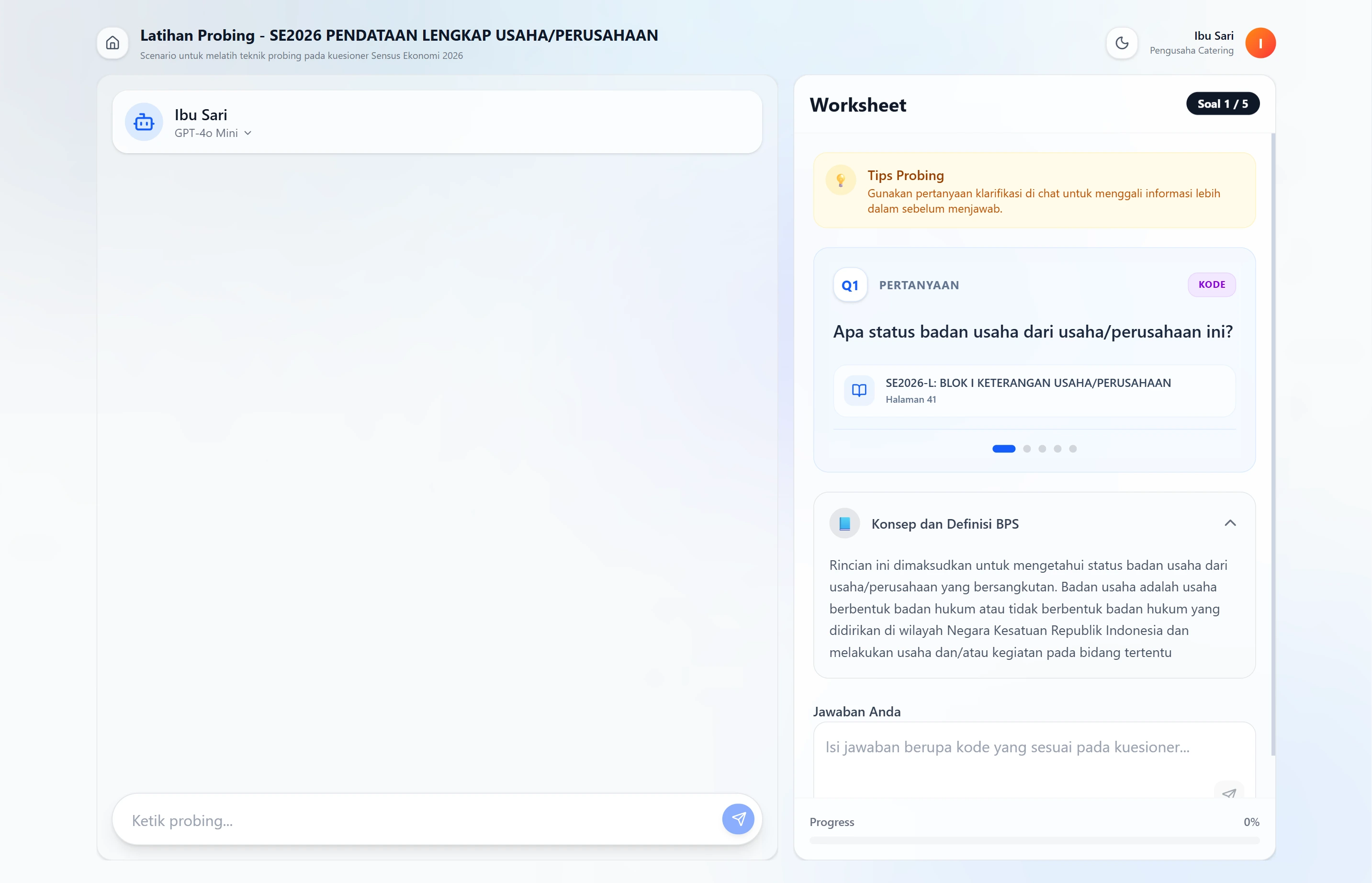Click the book icon on the SE2026-L reference card
This screenshot has width=1372, height=883.
[x=859, y=390]
